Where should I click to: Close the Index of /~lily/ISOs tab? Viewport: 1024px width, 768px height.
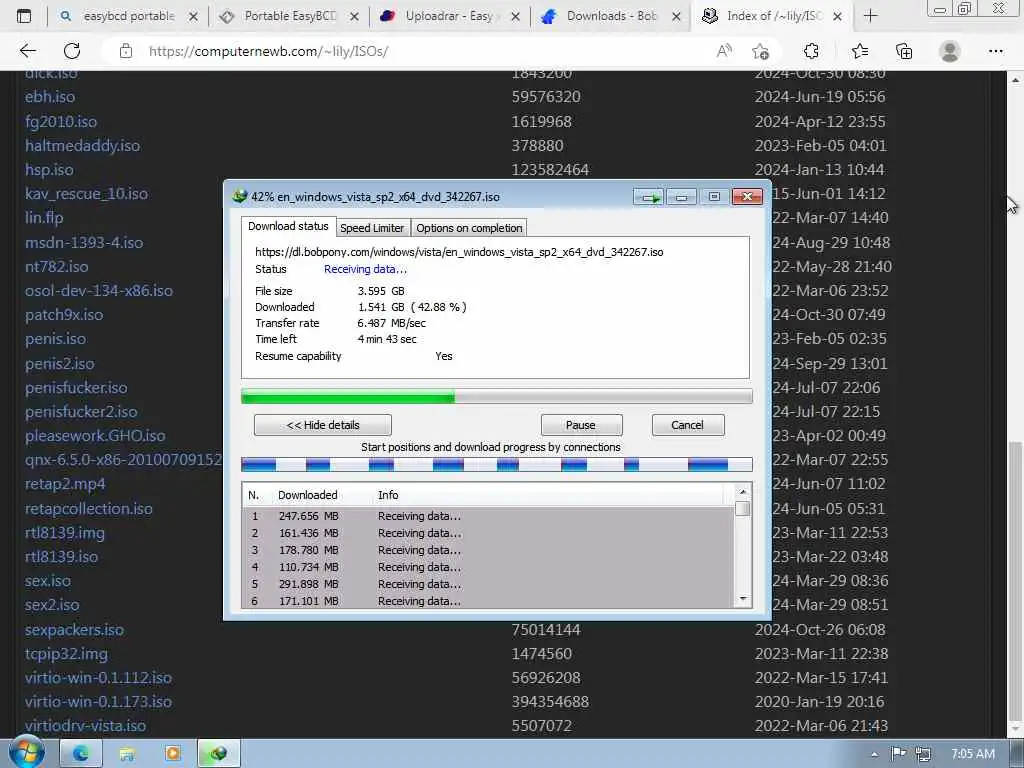(838, 16)
